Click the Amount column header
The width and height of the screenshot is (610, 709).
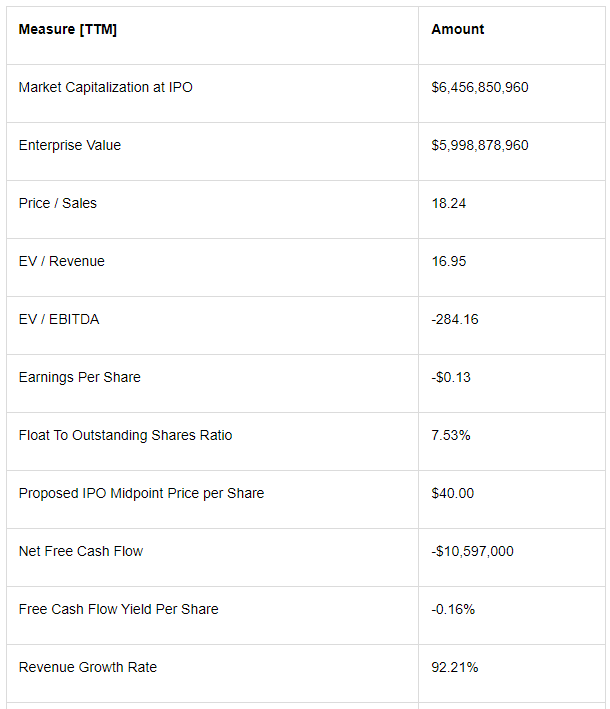point(458,29)
